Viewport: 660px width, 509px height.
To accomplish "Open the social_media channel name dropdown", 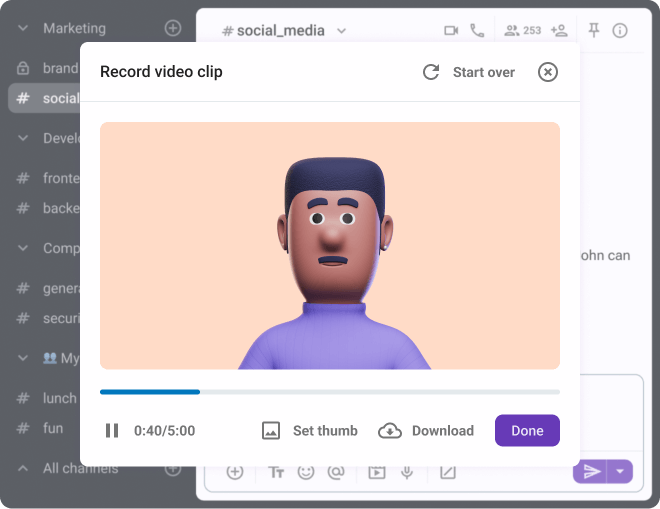I will click(x=341, y=31).
